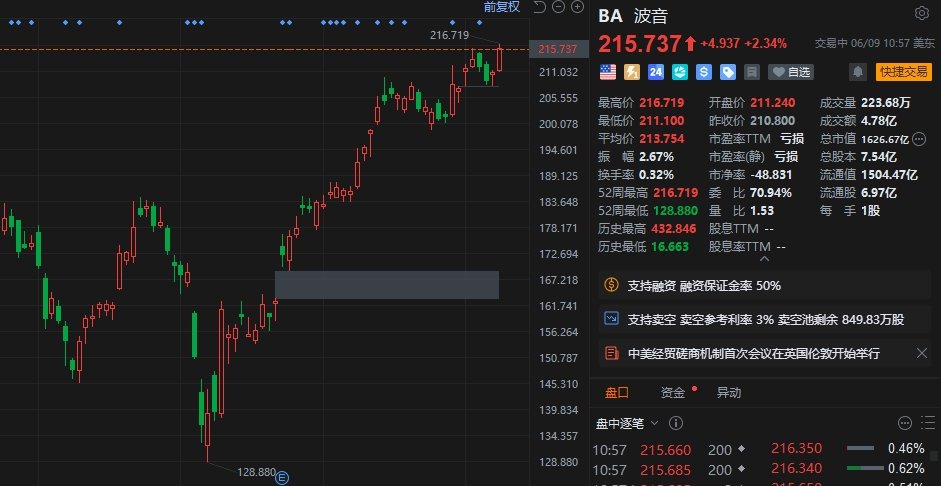Viewport: 941px width, 486px height.
Task: Open the 支持卖空 卖空参考利率 3% row
Action: (x=765, y=319)
